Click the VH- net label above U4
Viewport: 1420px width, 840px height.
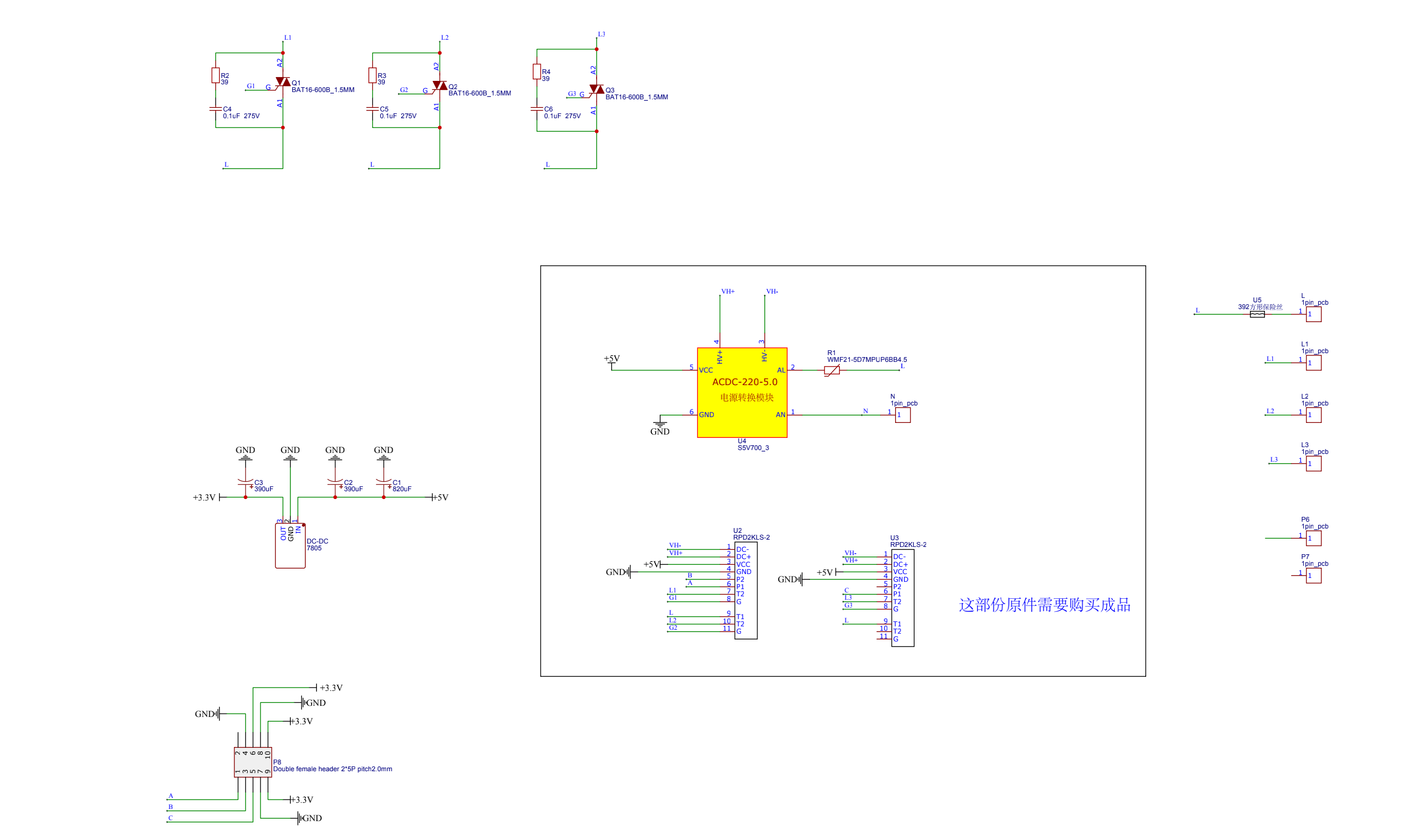772,292
